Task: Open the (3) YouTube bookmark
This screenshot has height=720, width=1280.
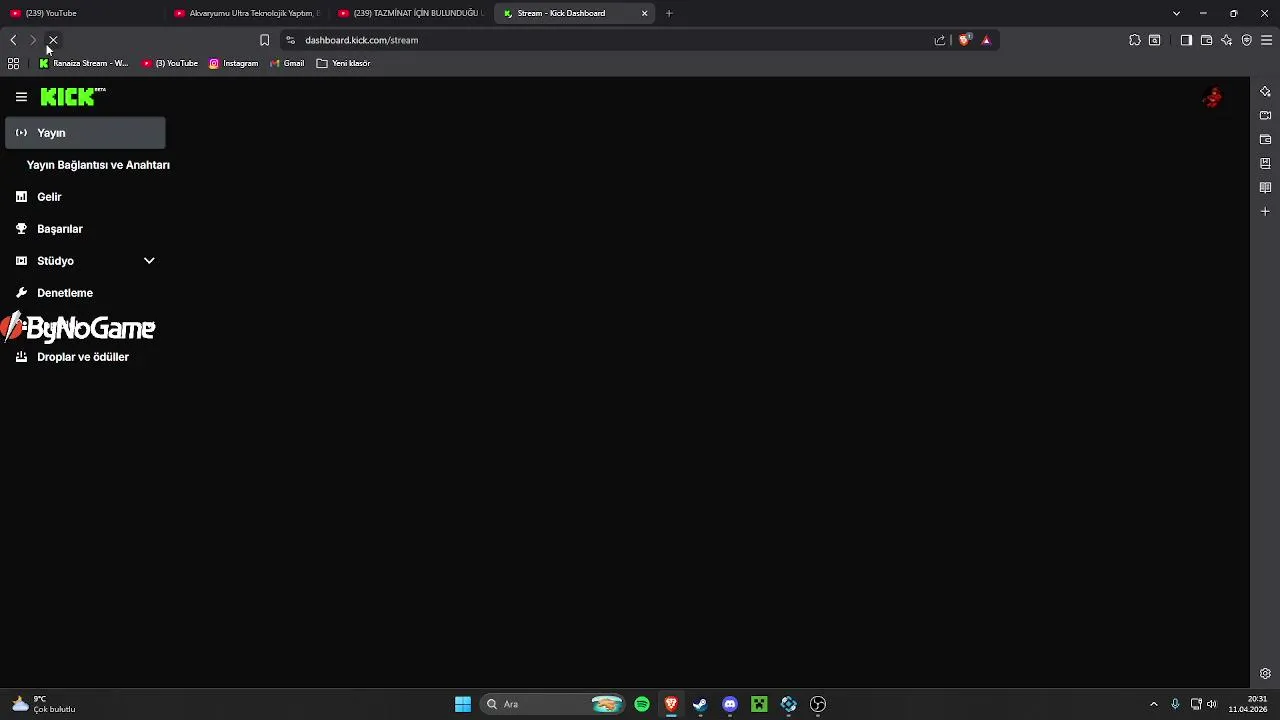Action: click(x=170, y=63)
